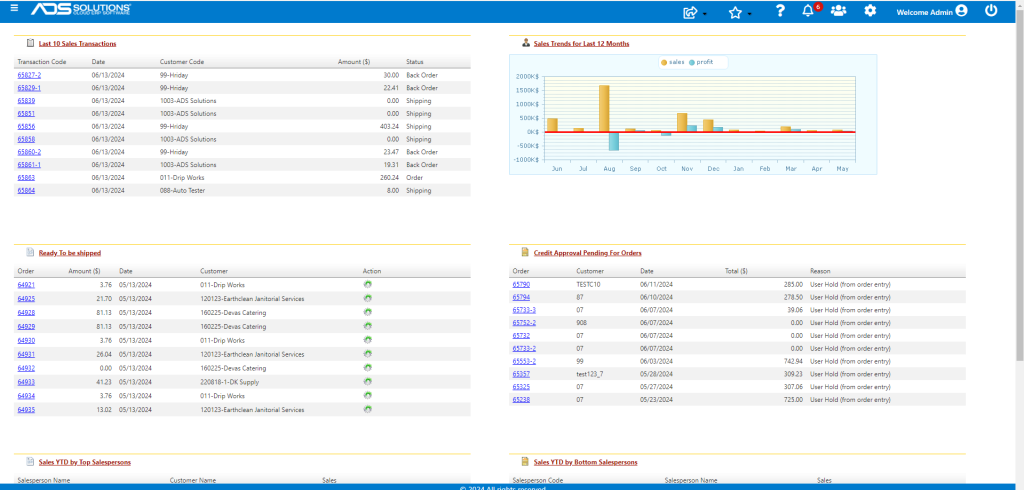The height and width of the screenshot is (490, 1024).
Task: Click the Welcome Admin user avatar
Action: coord(961,11)
